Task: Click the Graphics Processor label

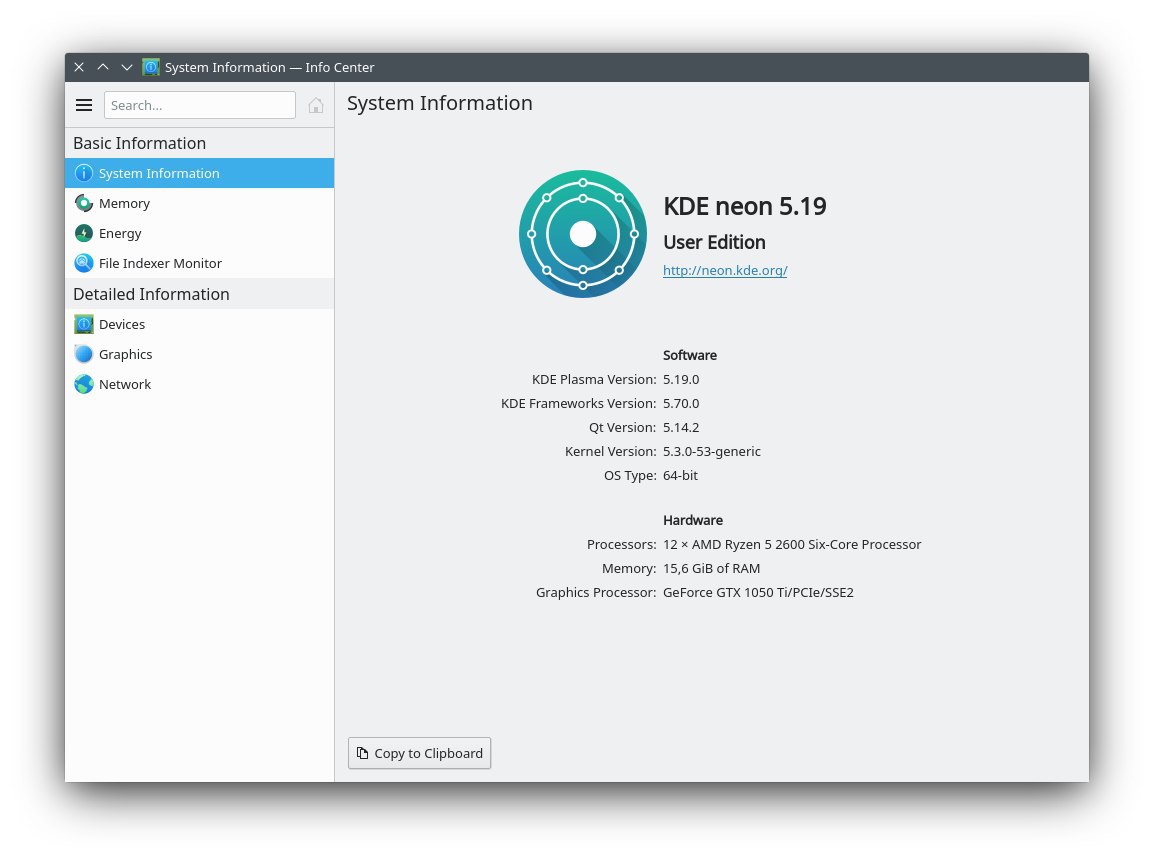Action: pos(595,593)
